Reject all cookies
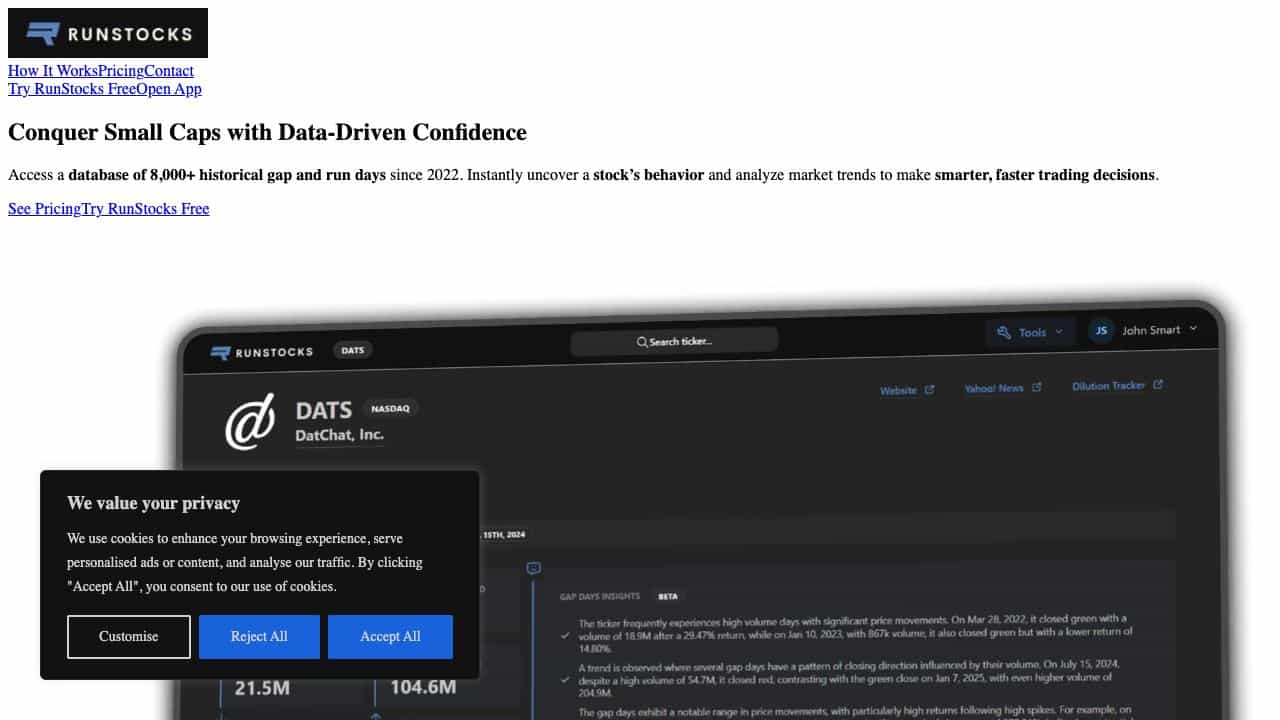 tap(259, 637)
